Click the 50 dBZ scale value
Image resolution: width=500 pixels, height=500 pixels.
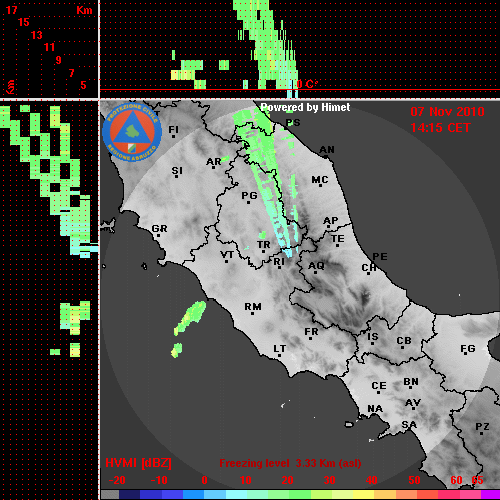point(414,480)
